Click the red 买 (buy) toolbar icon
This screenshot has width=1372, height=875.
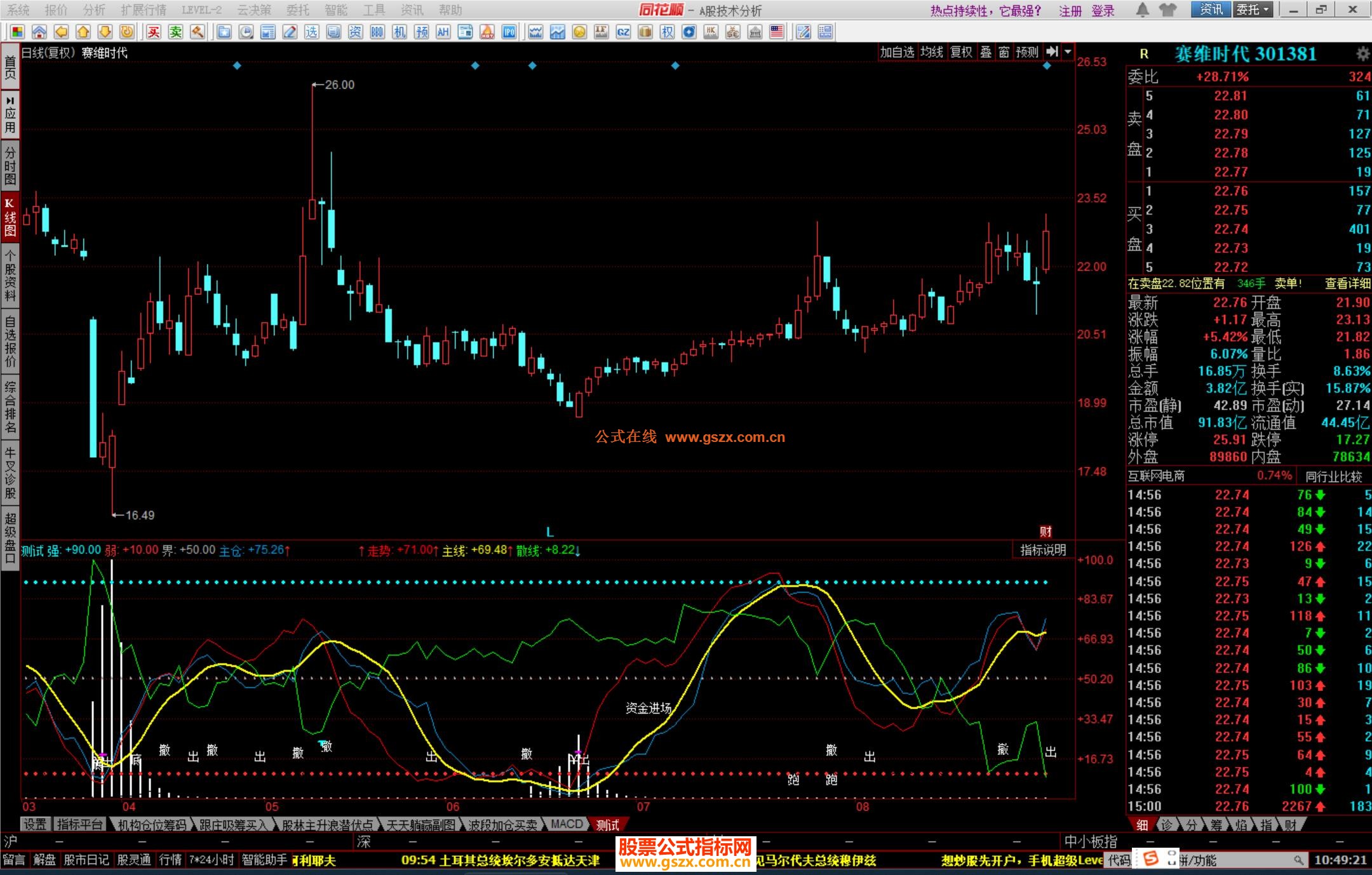(154, 32)
